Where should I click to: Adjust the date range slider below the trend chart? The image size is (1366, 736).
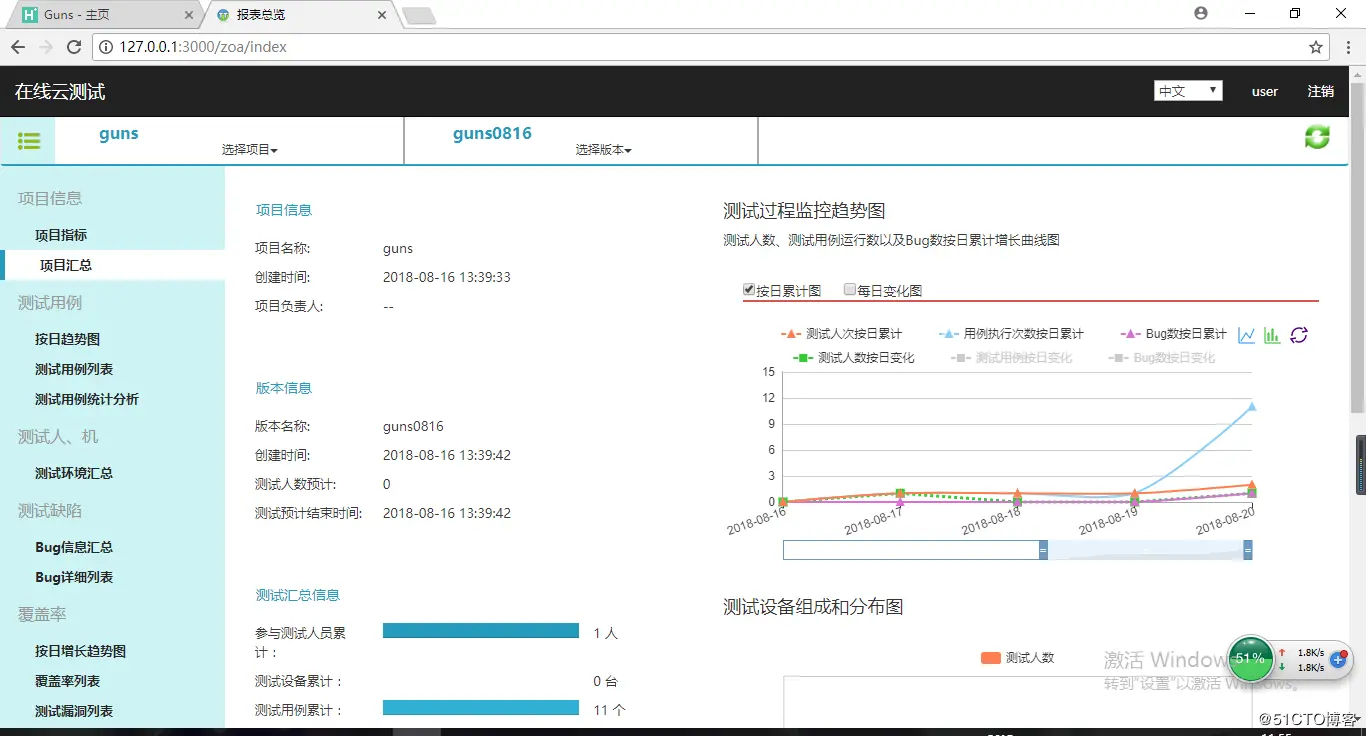pyautogui.click(x=1044, y=549)
